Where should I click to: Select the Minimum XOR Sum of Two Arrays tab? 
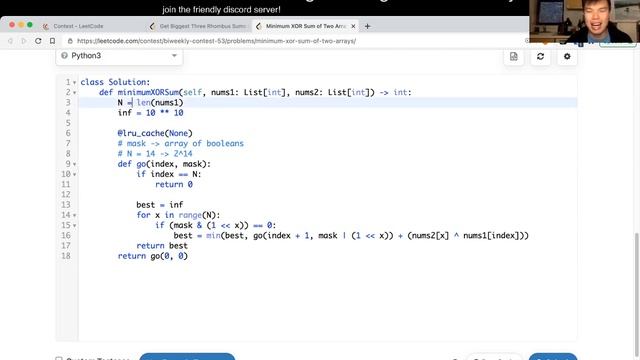click(x=305, y=26)
